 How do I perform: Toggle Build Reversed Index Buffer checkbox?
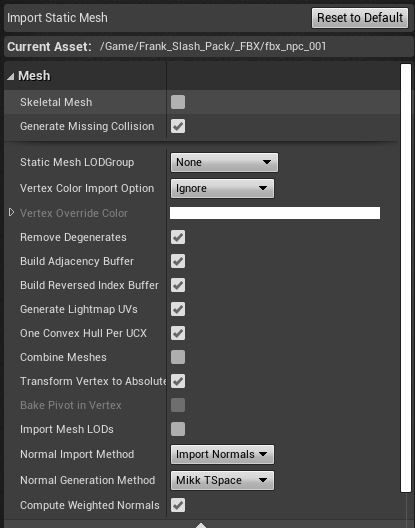click(178, 285)
